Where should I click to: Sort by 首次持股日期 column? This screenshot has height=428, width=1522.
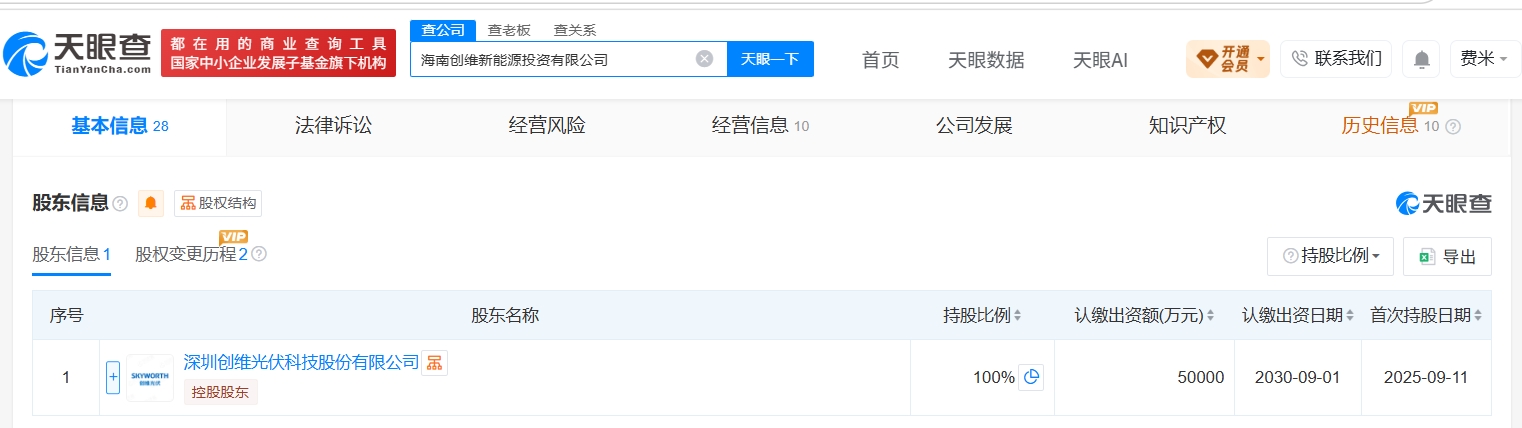pos(1426,315)
